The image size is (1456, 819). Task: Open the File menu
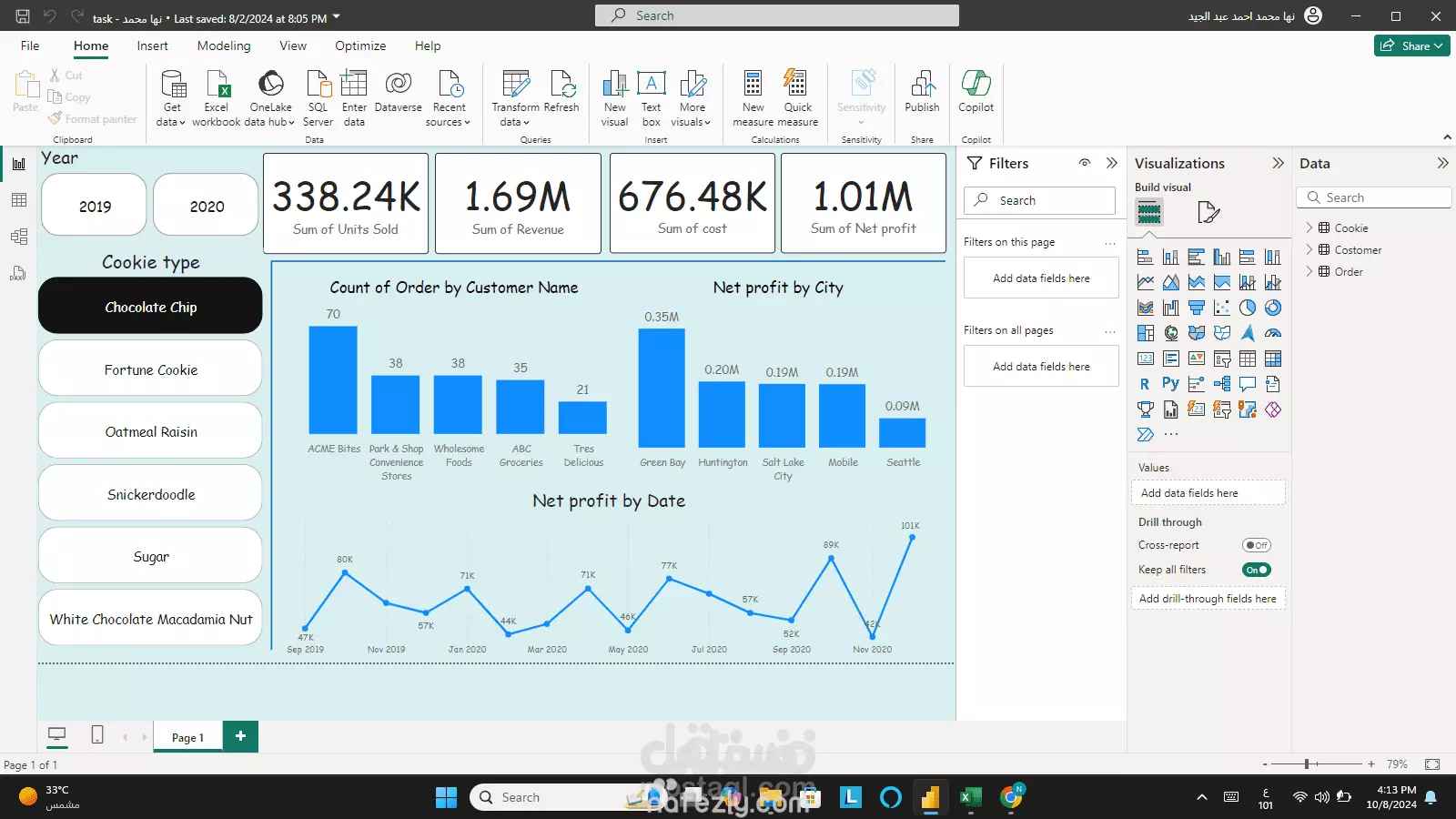(x=30, y=45)
